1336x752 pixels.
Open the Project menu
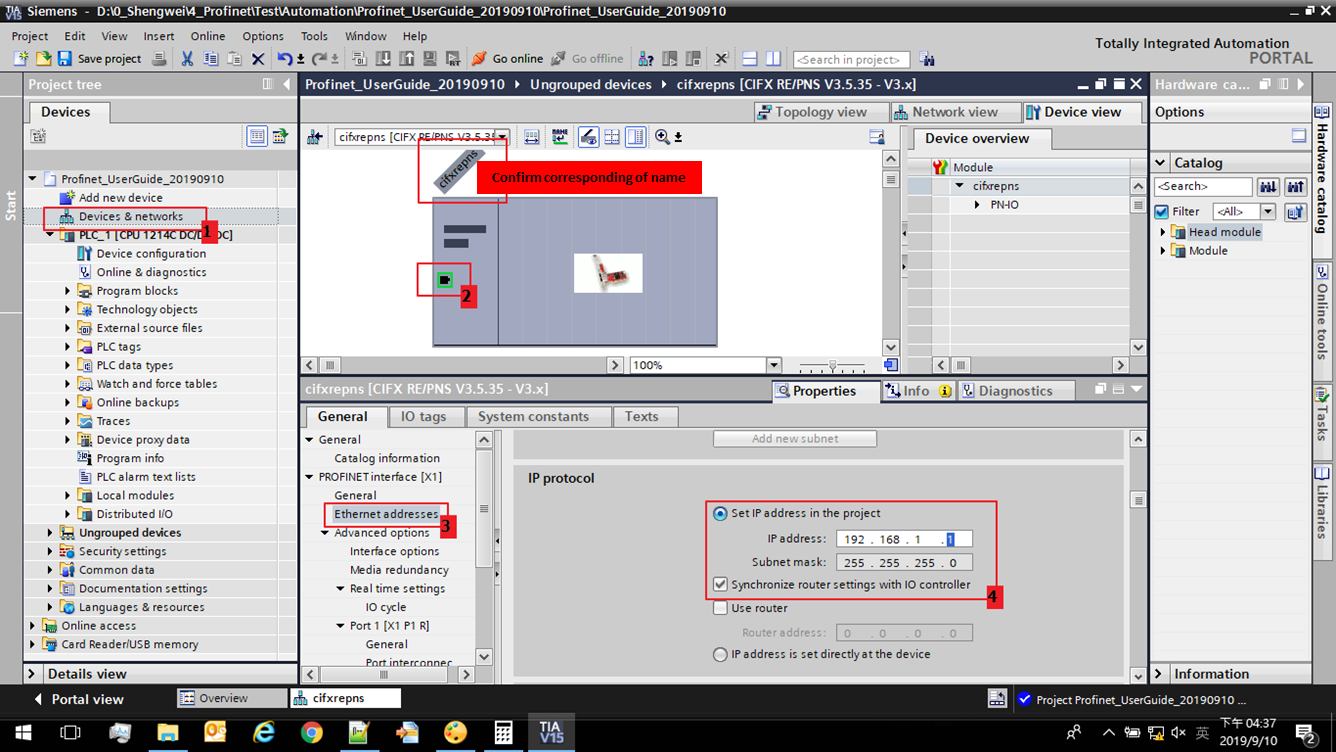(x=30, y=36)
